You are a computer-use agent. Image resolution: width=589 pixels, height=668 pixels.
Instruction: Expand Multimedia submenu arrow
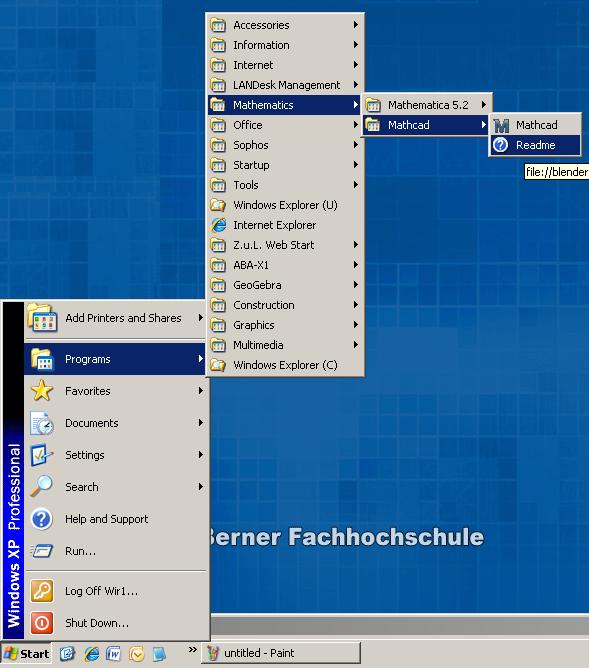(356, 345)
